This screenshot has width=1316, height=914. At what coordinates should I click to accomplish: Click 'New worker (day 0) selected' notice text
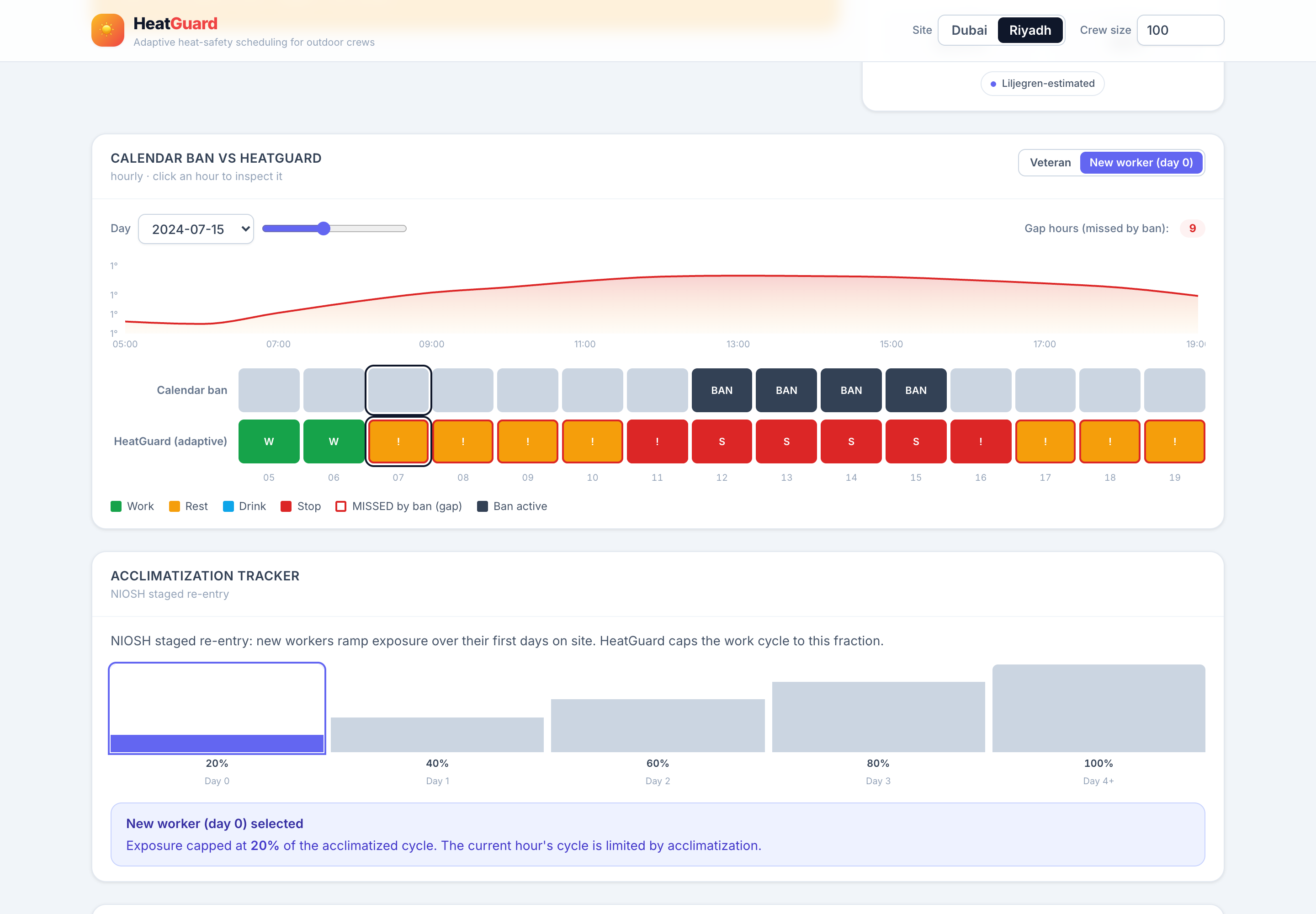tap(215, 824)
